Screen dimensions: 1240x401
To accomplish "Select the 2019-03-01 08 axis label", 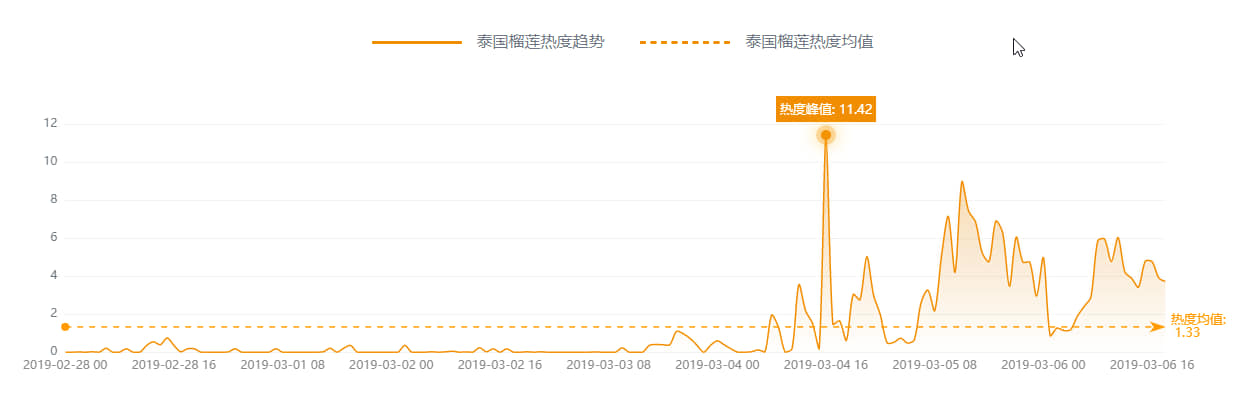I will 283,365.
